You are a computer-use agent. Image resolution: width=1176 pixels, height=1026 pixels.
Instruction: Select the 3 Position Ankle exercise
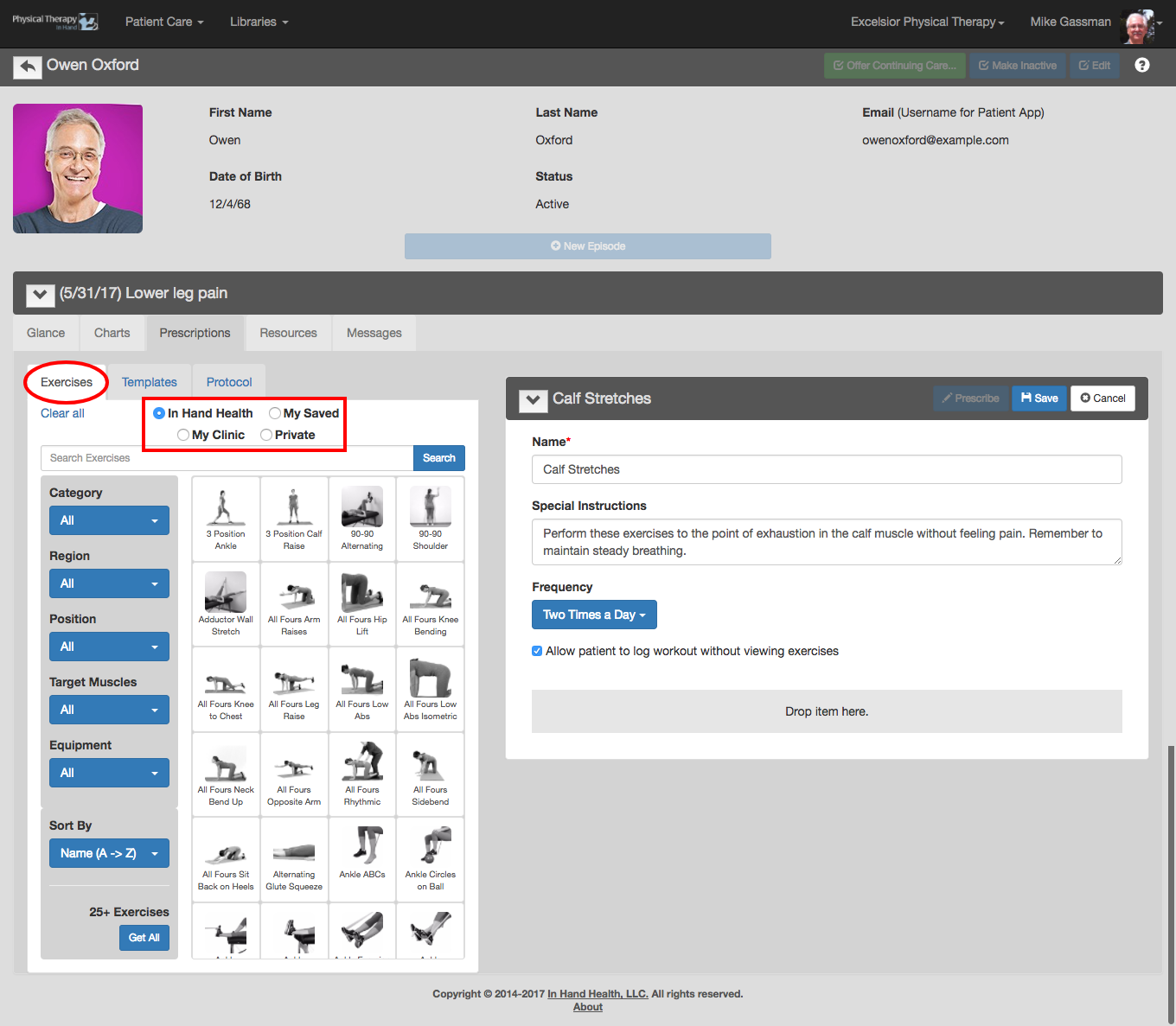226,519
